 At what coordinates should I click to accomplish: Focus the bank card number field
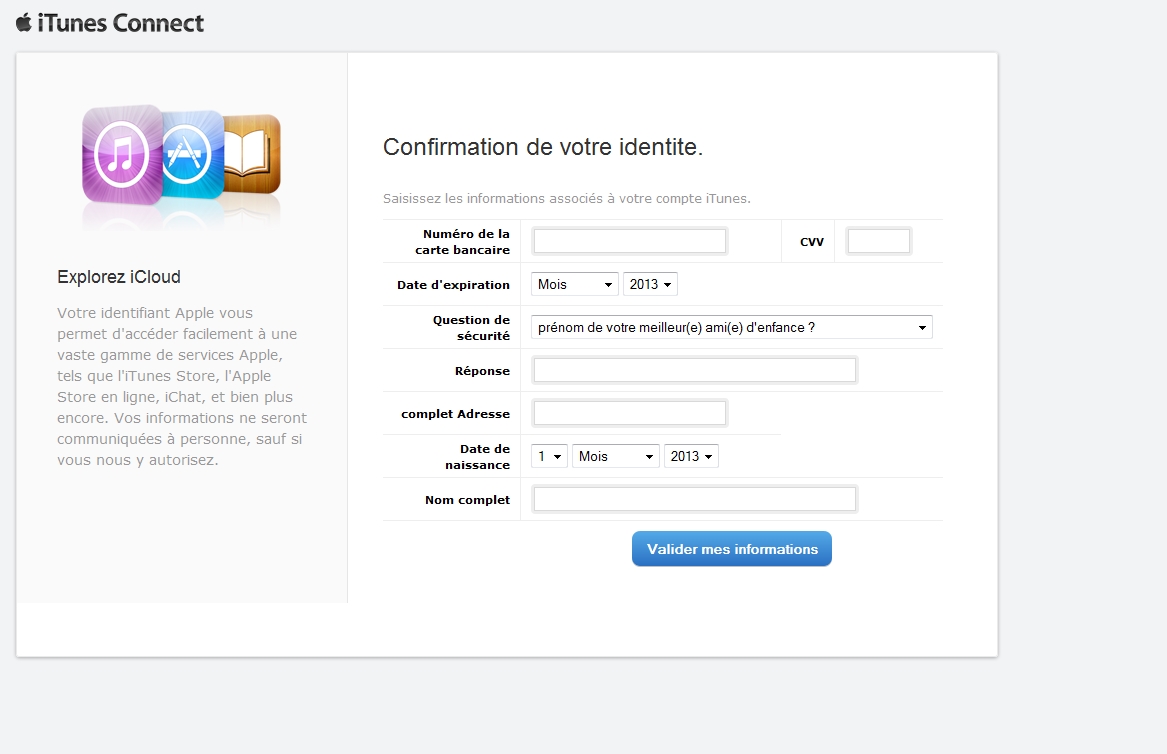click(630, 241)
